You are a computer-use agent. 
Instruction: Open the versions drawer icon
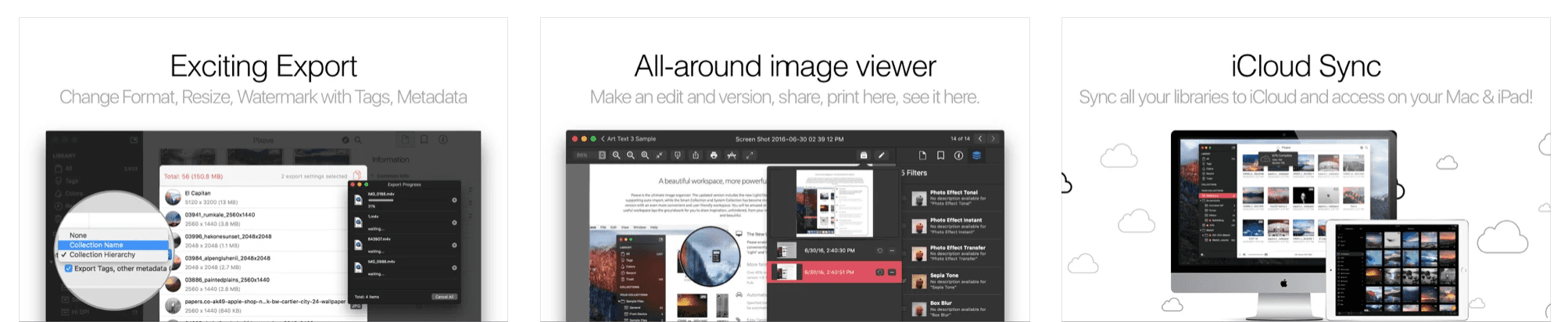[x=864, y=156]
